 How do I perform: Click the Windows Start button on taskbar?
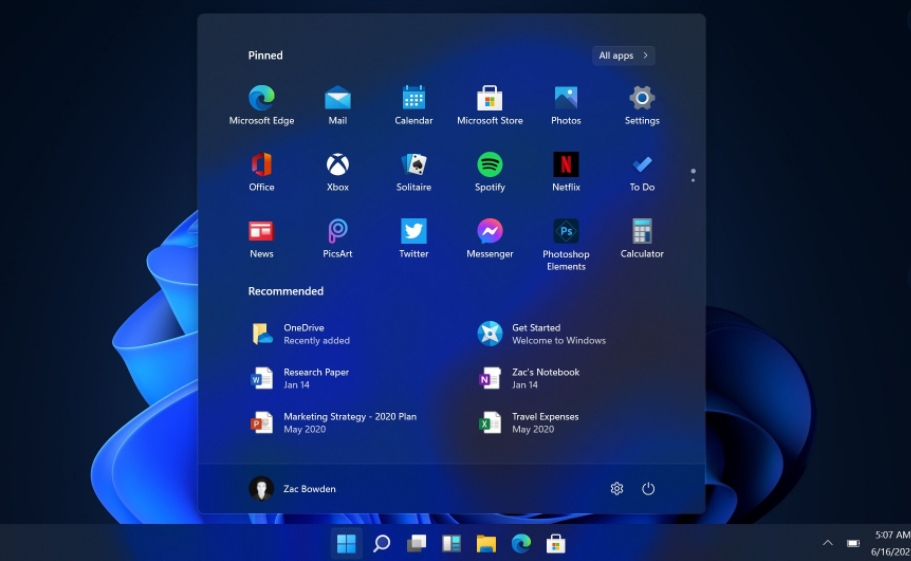[x=346, y=544]
